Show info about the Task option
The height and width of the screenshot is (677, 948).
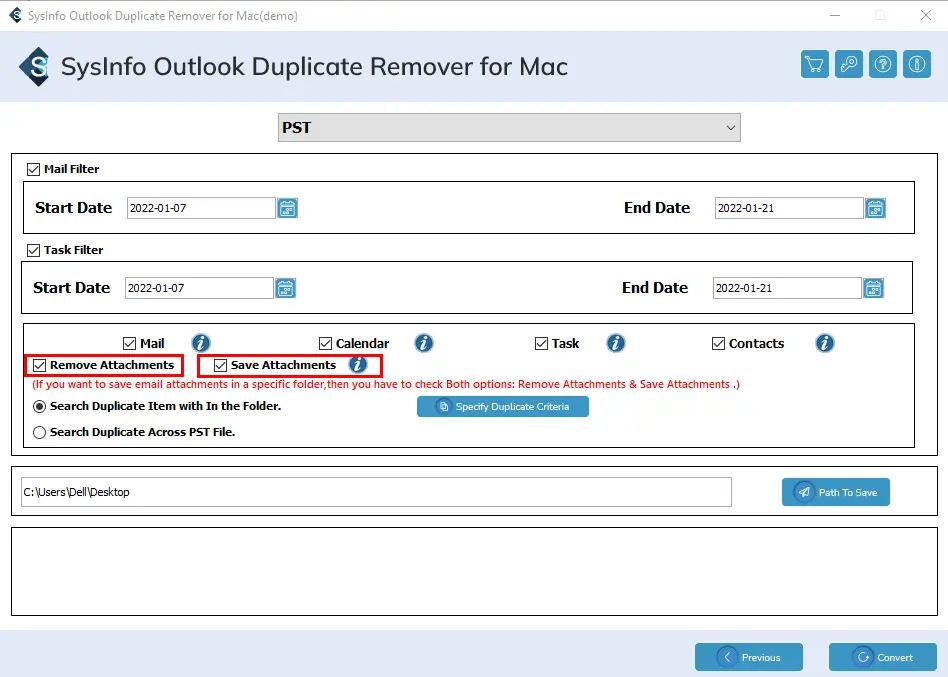pos(615,343)
